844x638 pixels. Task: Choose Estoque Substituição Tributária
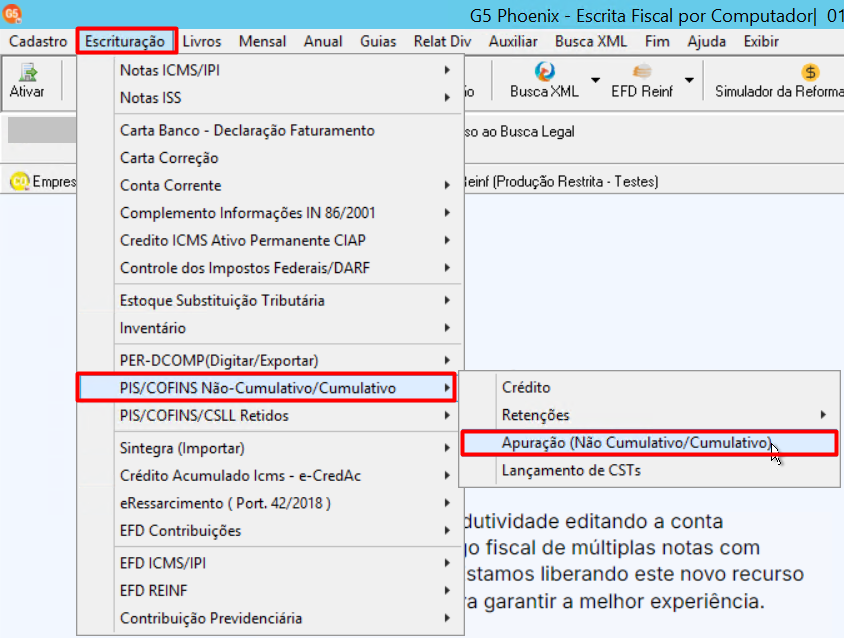coord(271,300)
